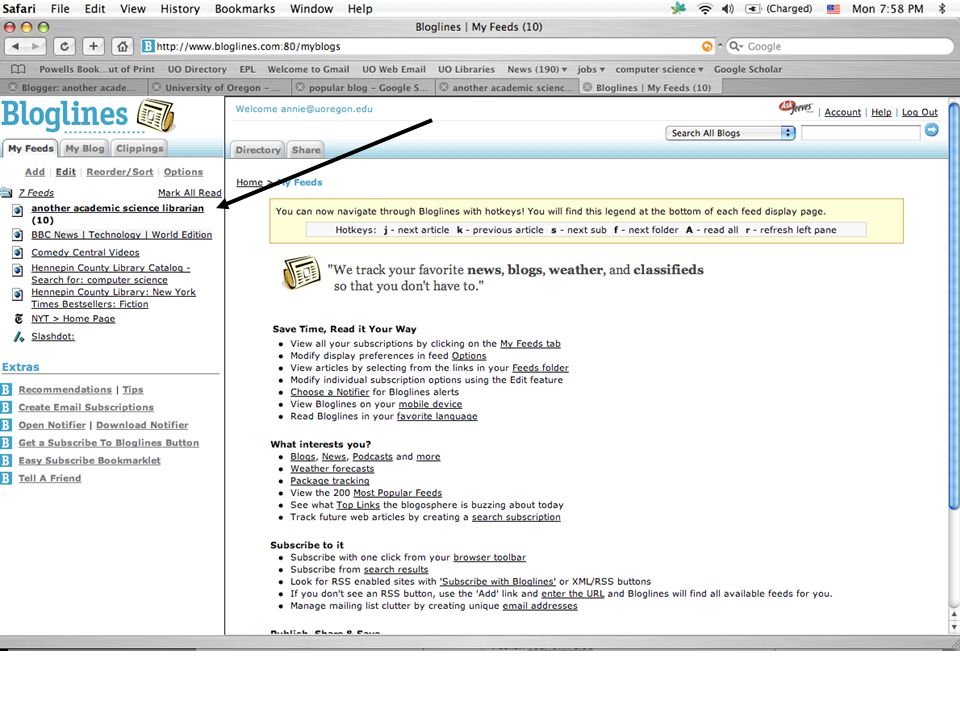Click the BBC News feed icon
Viewport: 960px width, 720px height.
[18, 235]
